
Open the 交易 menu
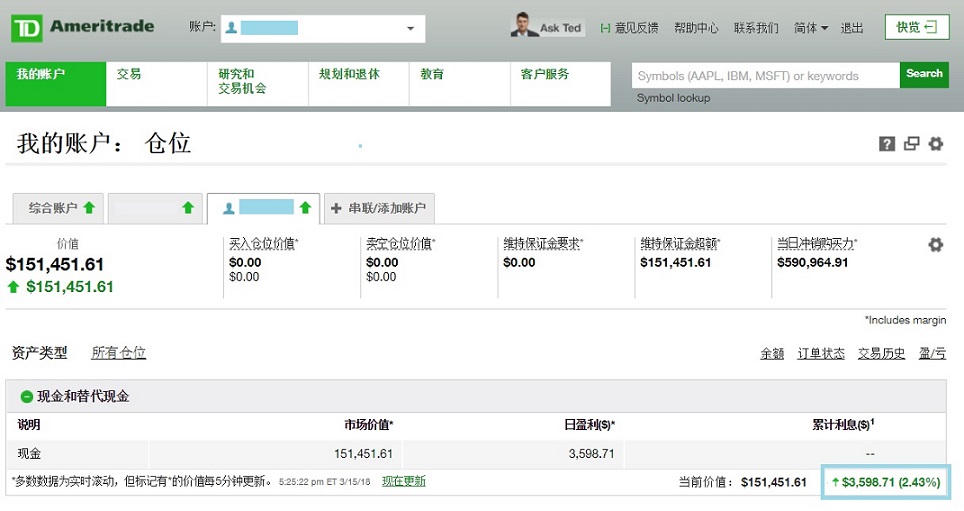click(x=129, y=74)
